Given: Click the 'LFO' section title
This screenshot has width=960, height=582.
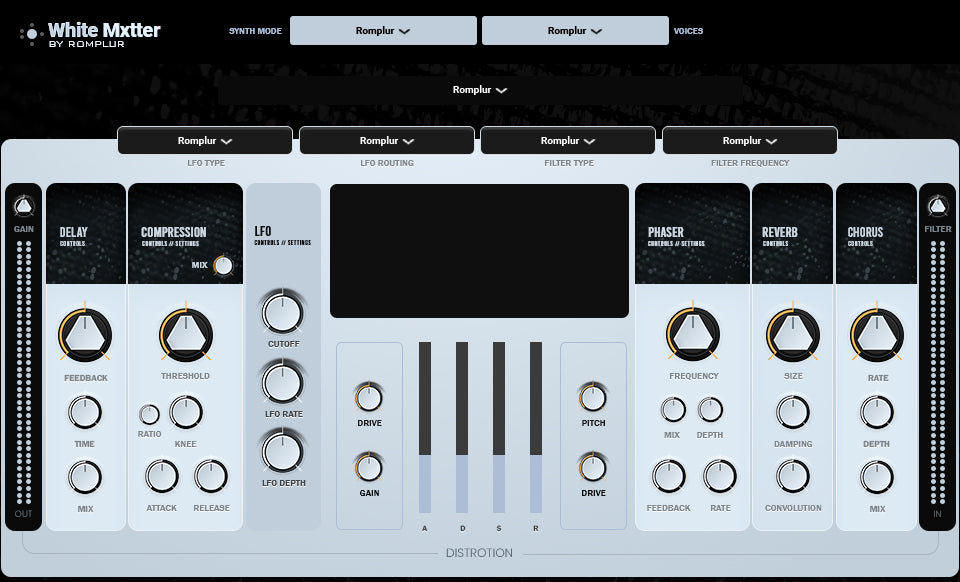Looking at the screenshot, I should (263, 231).
